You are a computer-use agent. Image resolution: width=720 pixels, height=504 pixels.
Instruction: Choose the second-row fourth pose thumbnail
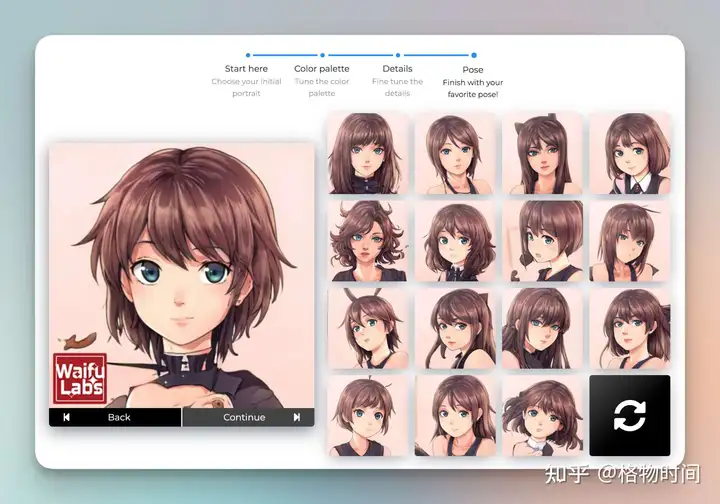click(630, 241)
